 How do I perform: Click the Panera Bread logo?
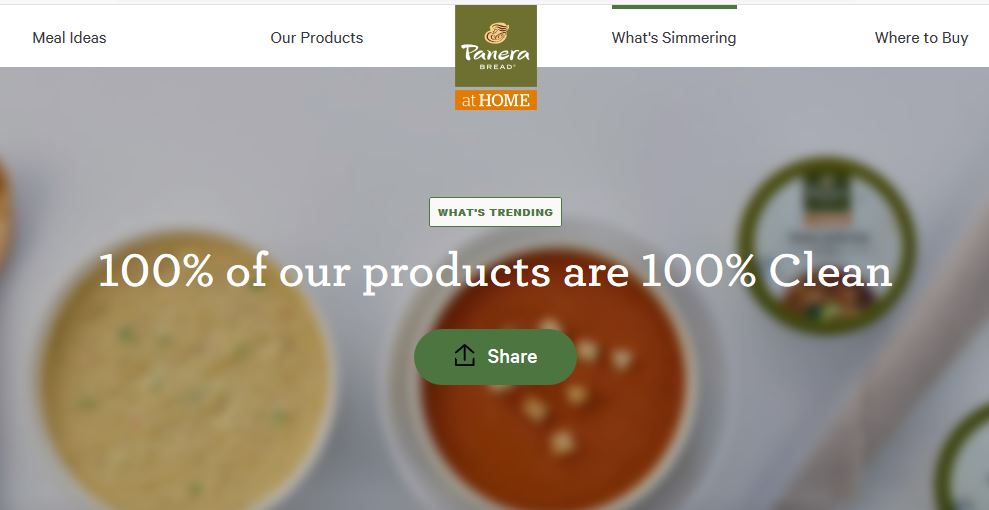click(496, 57)
